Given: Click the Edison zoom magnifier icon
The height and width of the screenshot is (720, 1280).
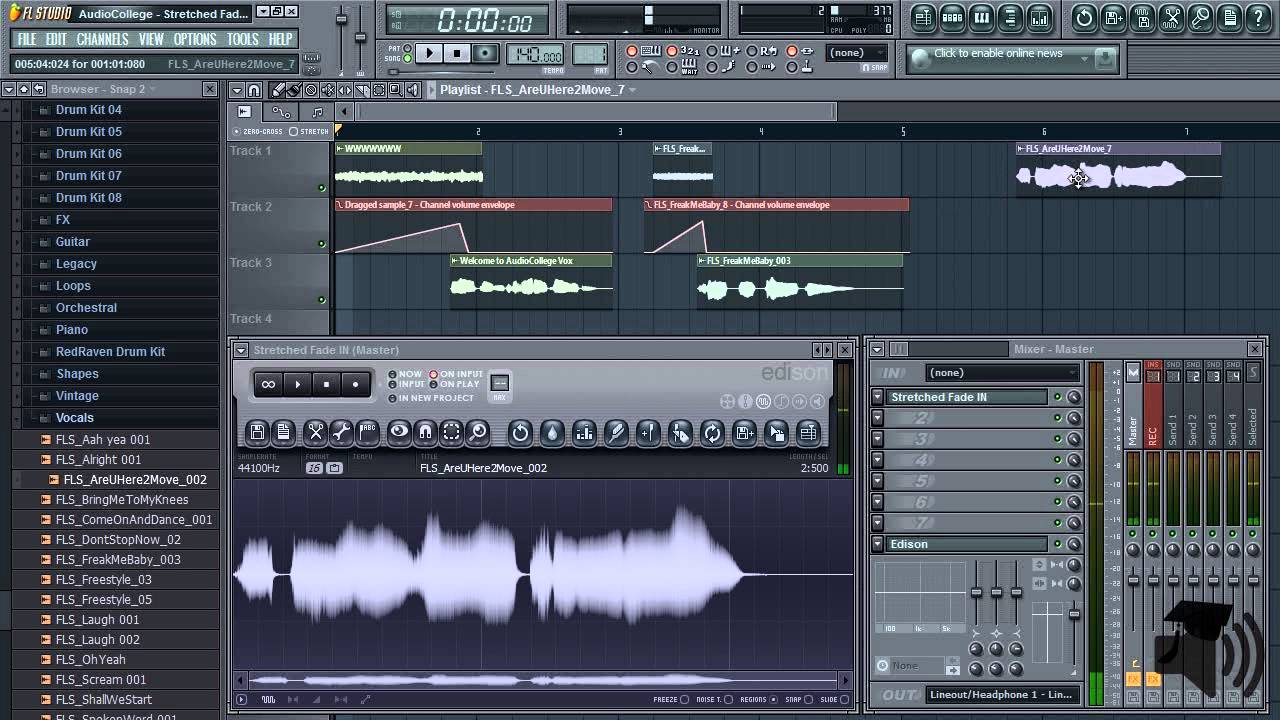Looking at the screenshot, I should (x=478, y=432).
